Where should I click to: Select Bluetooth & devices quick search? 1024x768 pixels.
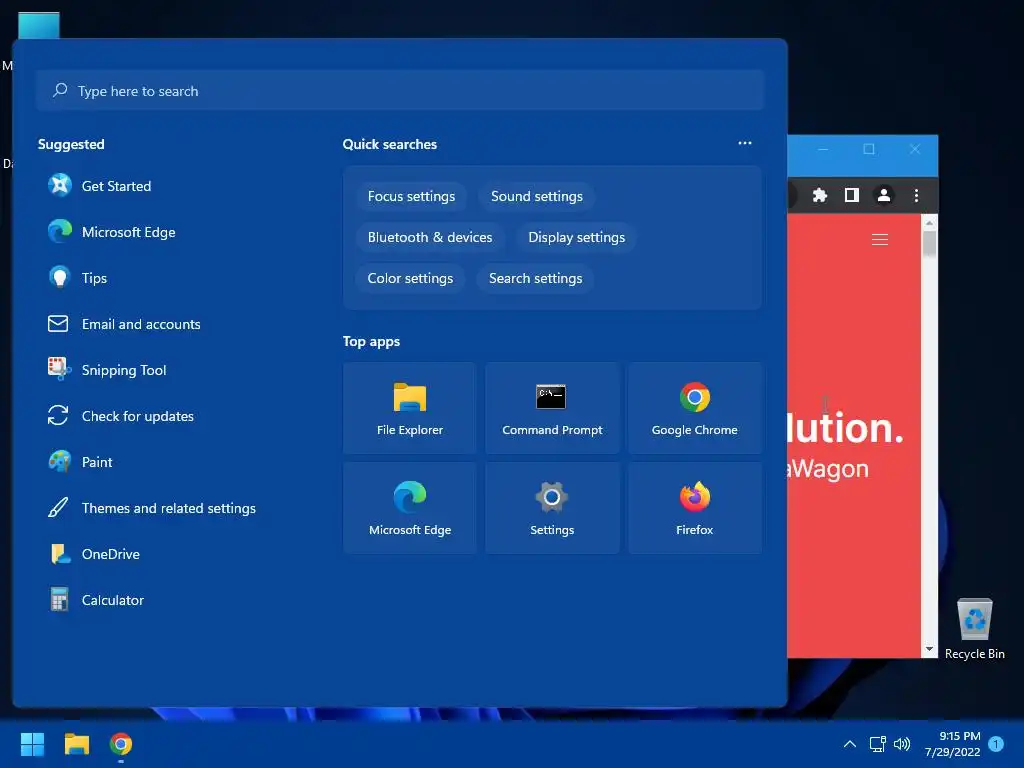[430, 238]
